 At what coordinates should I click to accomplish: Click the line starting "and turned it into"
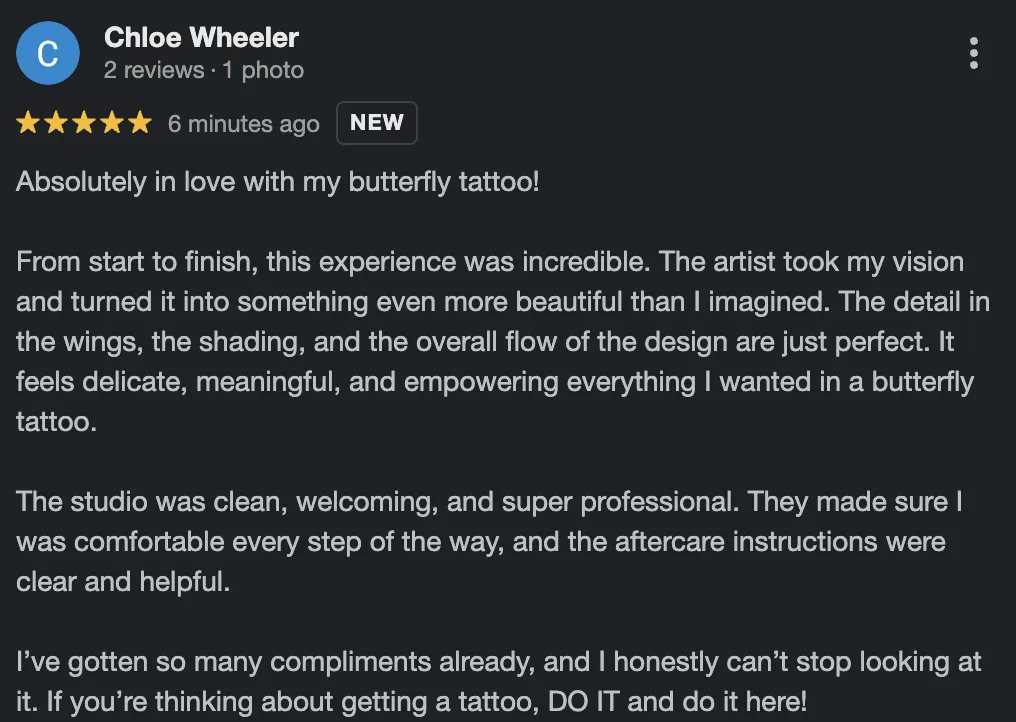tap(503, 302)
